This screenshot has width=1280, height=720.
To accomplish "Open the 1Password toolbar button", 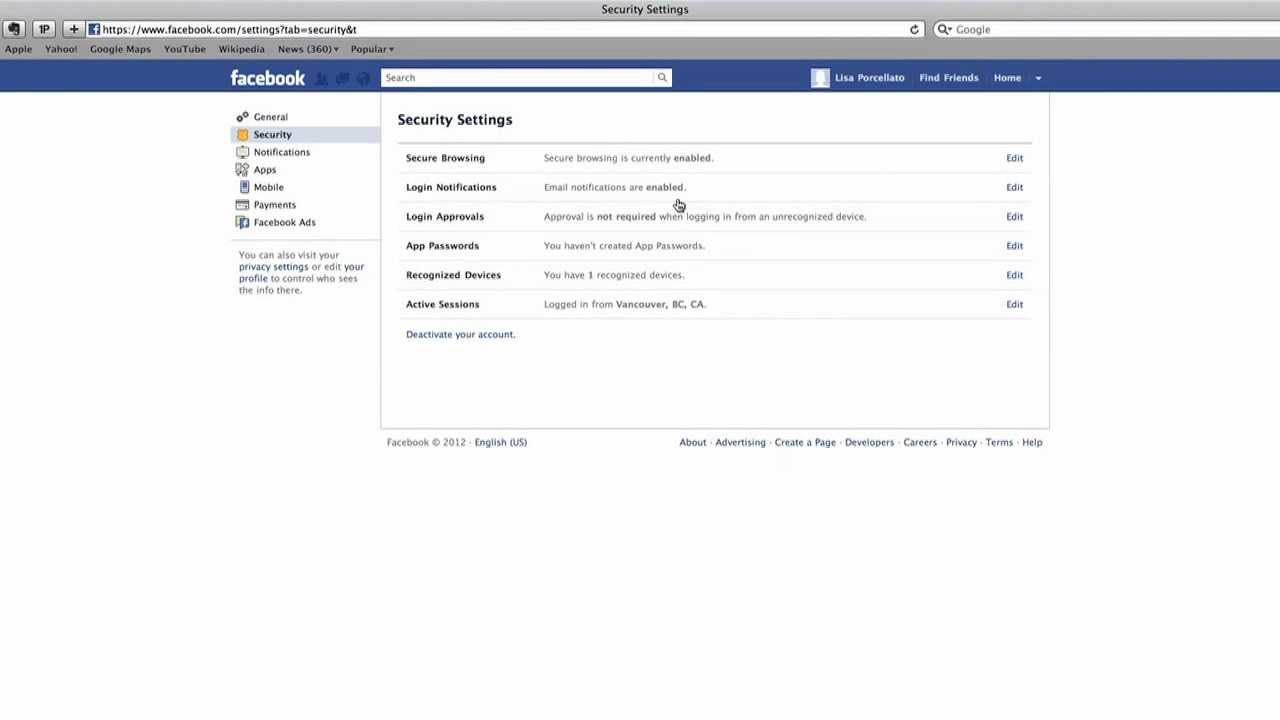I will pos(44,29).
